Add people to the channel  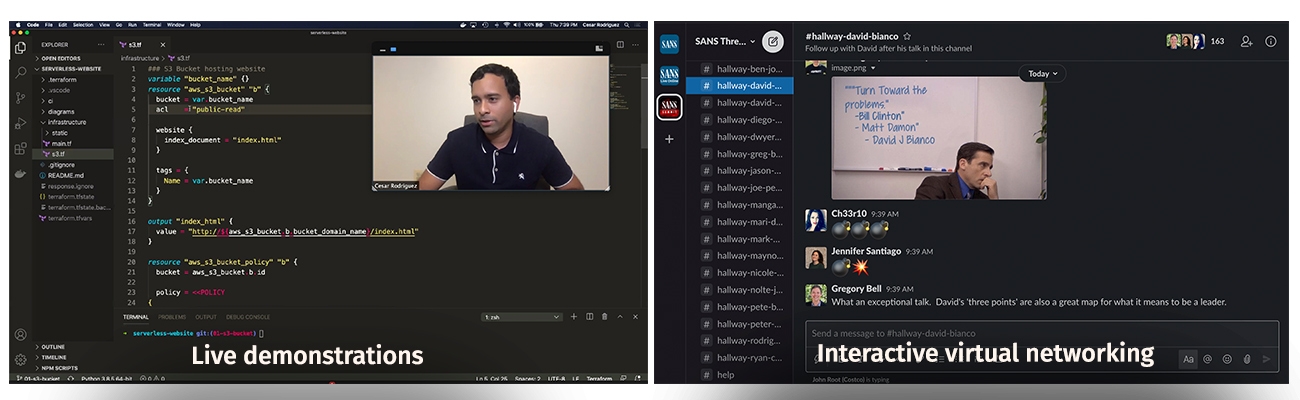pyautogui.click(x=1247, y=41)
